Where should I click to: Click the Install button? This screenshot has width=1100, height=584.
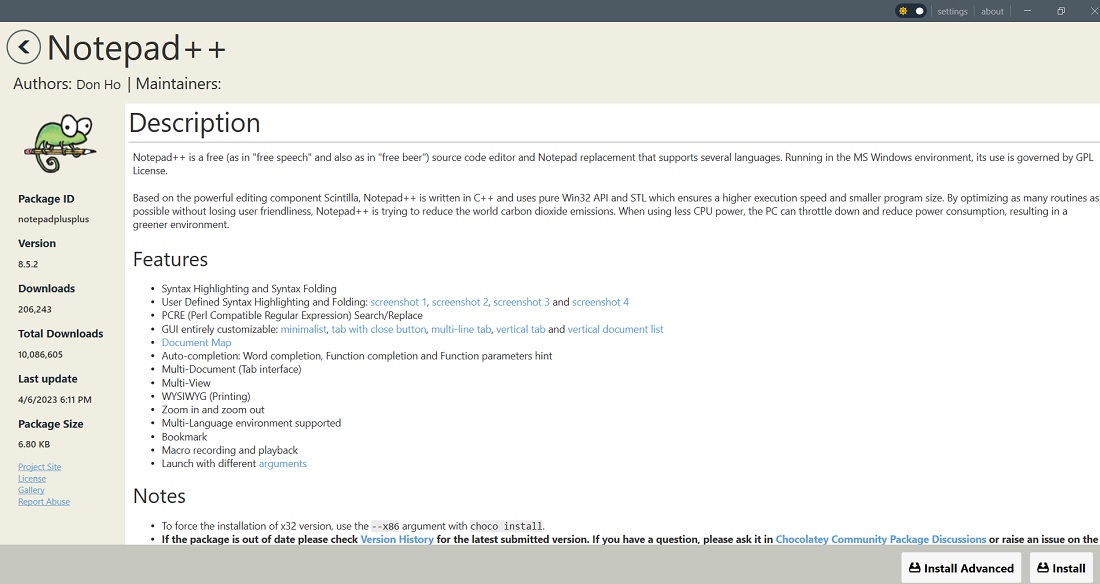[1061, 567]
